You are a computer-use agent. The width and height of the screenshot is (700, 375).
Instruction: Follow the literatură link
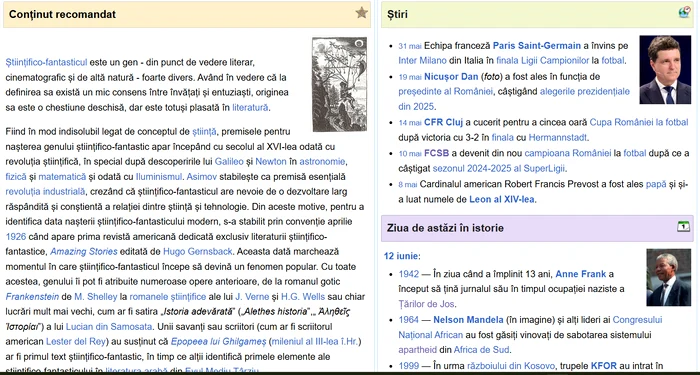click(250, 108)
